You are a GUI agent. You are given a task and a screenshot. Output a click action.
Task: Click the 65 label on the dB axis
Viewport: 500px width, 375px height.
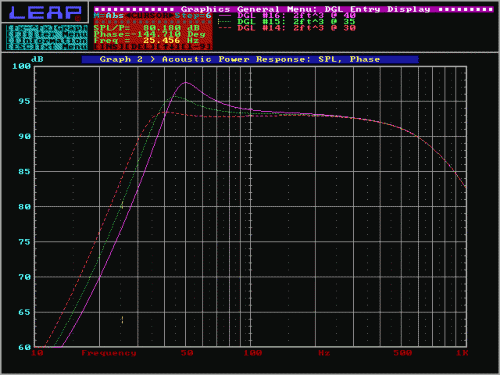(x=25, y=312)
